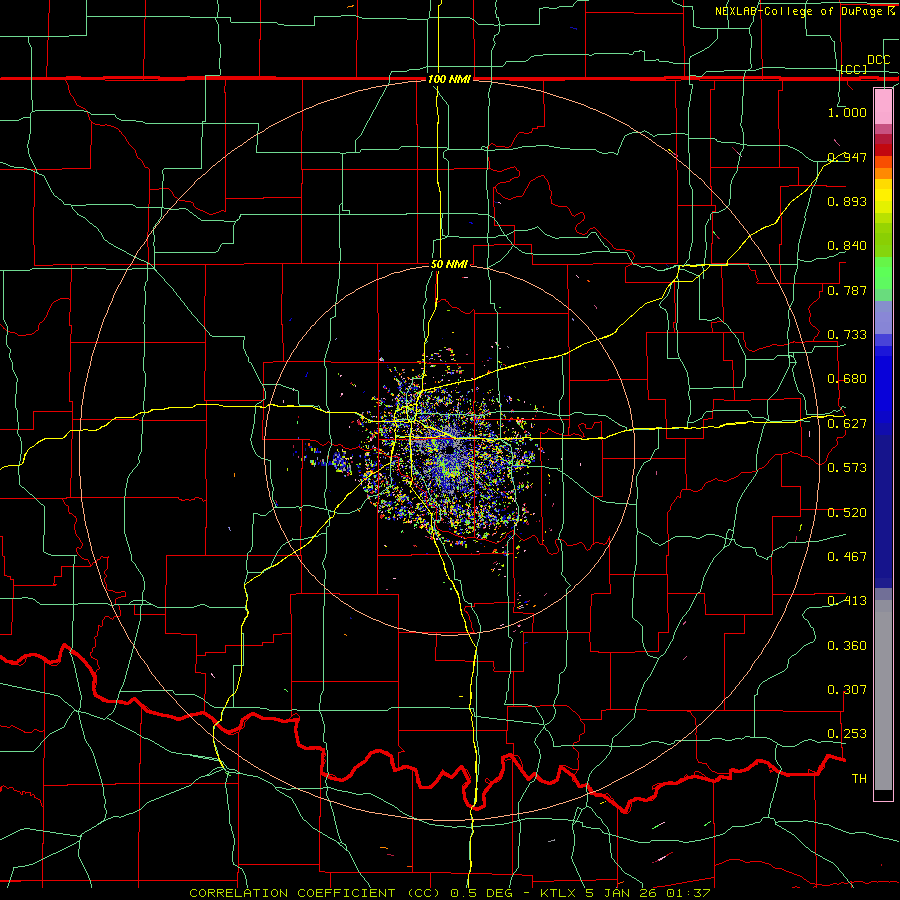The image size is (900, 900).
Task: Pick the pink segment of the color bar
Action: (x=883, y=106)
